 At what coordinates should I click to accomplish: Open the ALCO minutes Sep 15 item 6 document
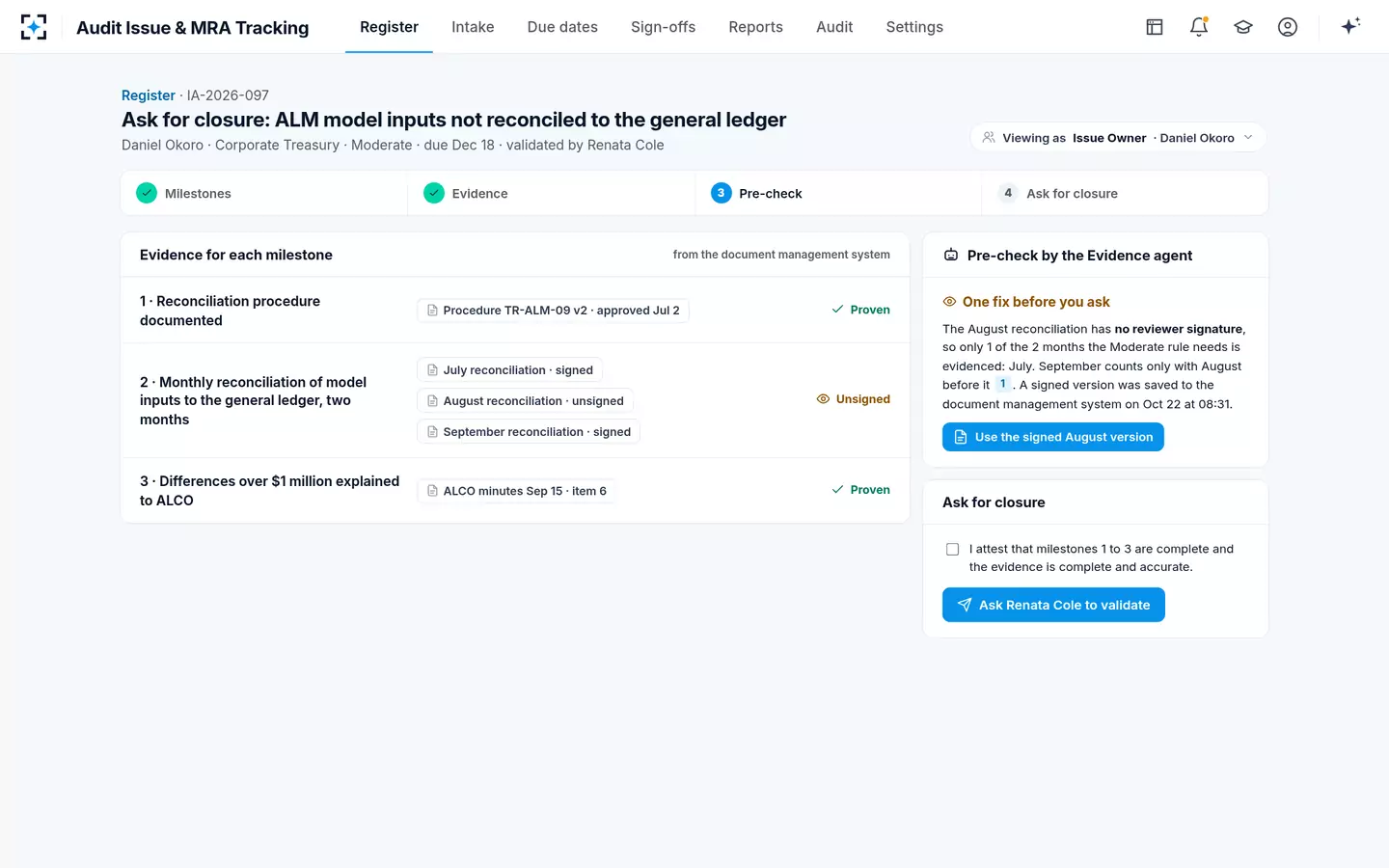[517, 491]
